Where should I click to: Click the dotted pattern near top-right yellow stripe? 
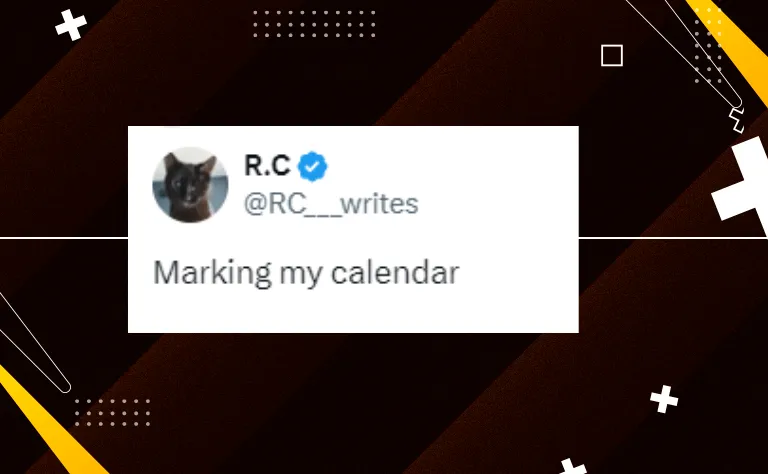click(x=709, y=45)
